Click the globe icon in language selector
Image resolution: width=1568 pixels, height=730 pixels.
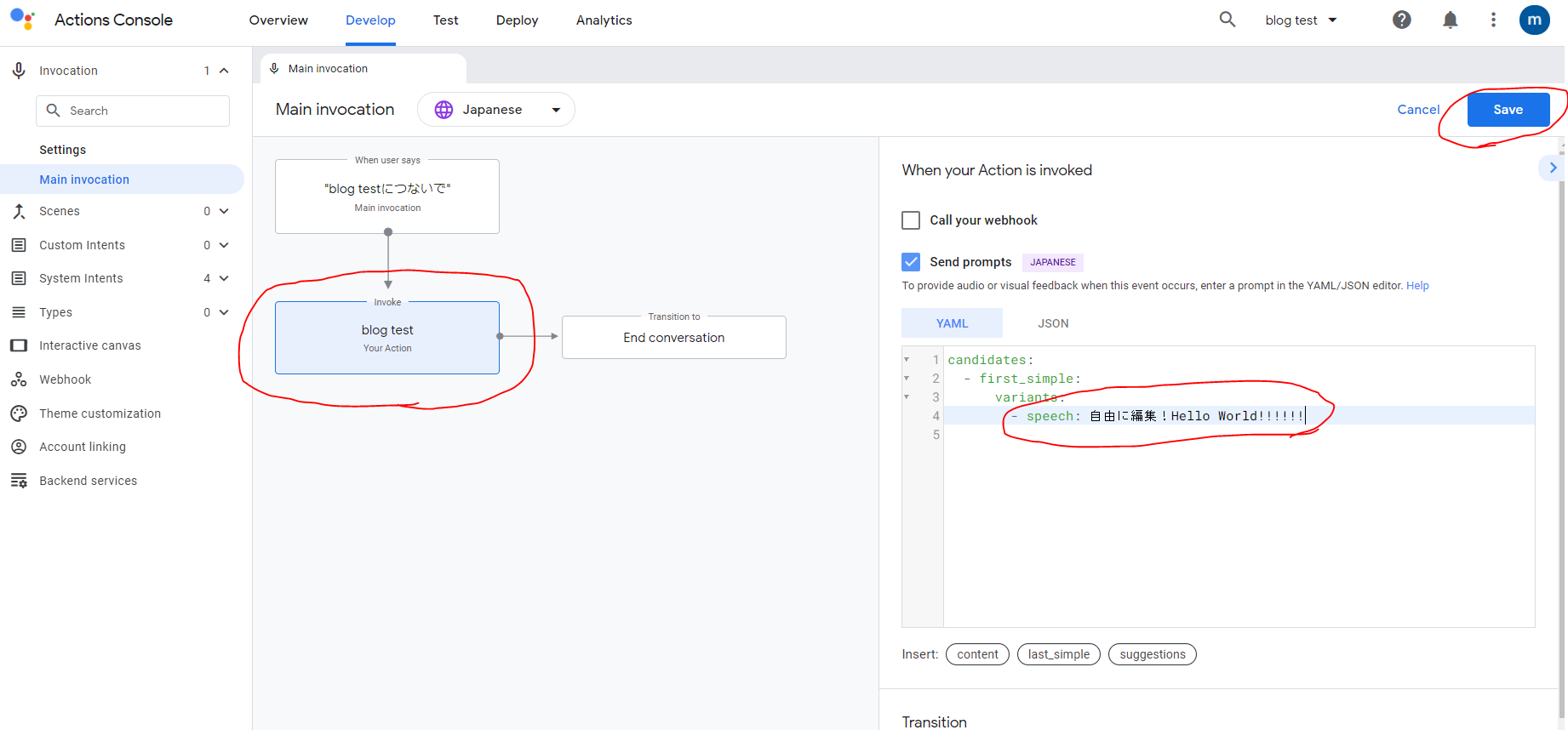[444, 110]
